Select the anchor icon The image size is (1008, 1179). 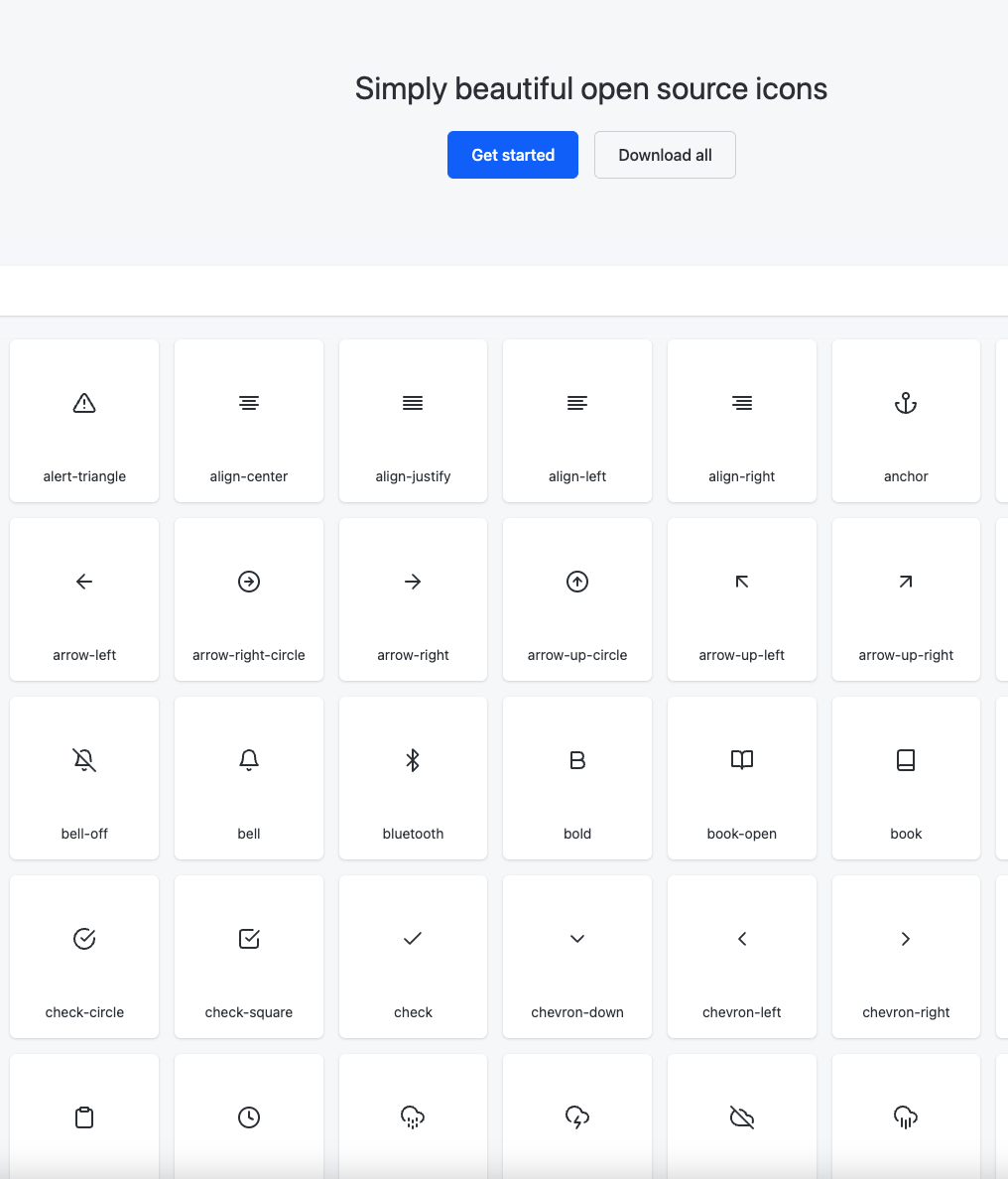point(906,403)
